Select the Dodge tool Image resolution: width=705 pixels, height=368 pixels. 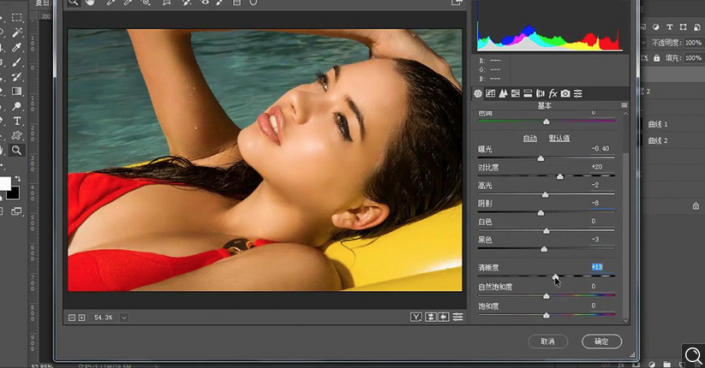click(17, 106)
